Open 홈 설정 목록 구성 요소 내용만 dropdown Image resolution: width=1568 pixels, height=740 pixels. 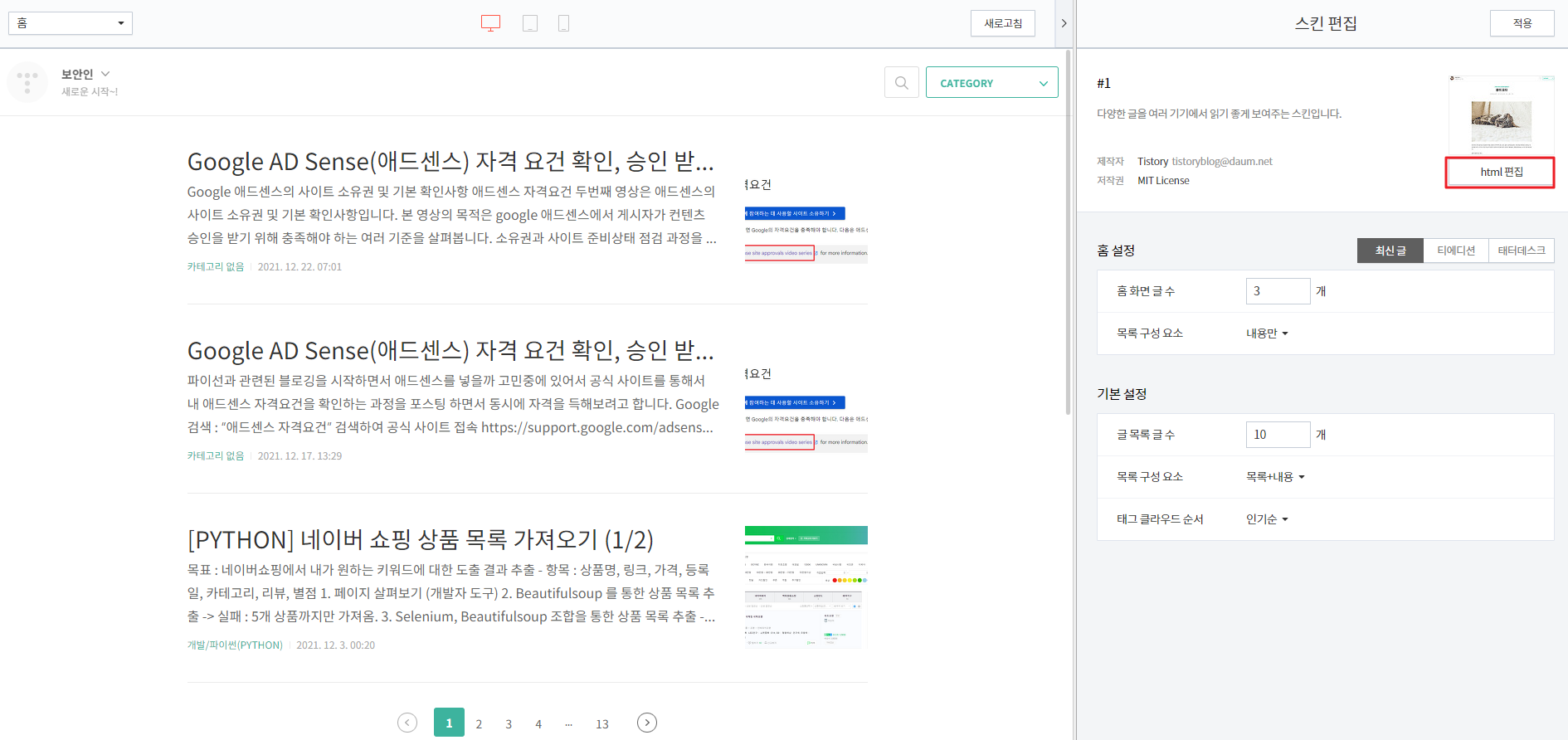coord(1267,333)
